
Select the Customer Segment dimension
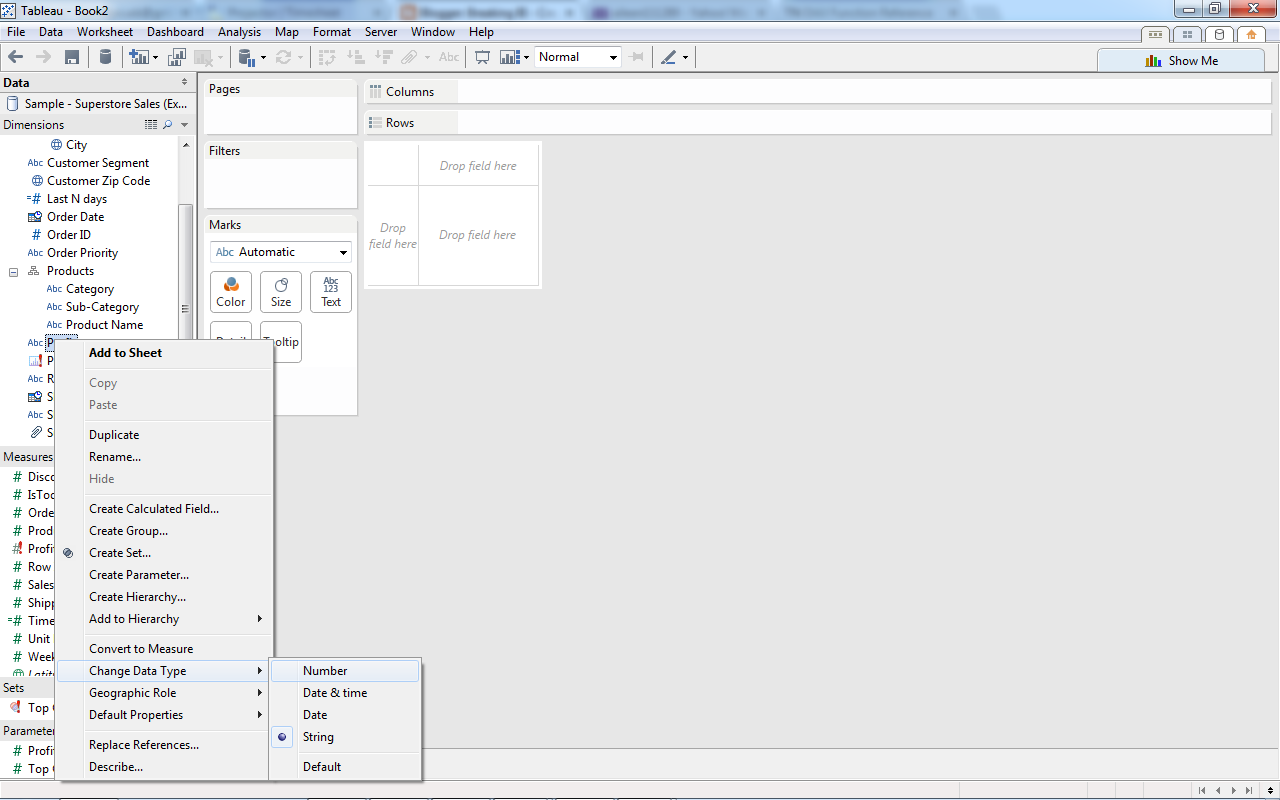tap(98, 163)
